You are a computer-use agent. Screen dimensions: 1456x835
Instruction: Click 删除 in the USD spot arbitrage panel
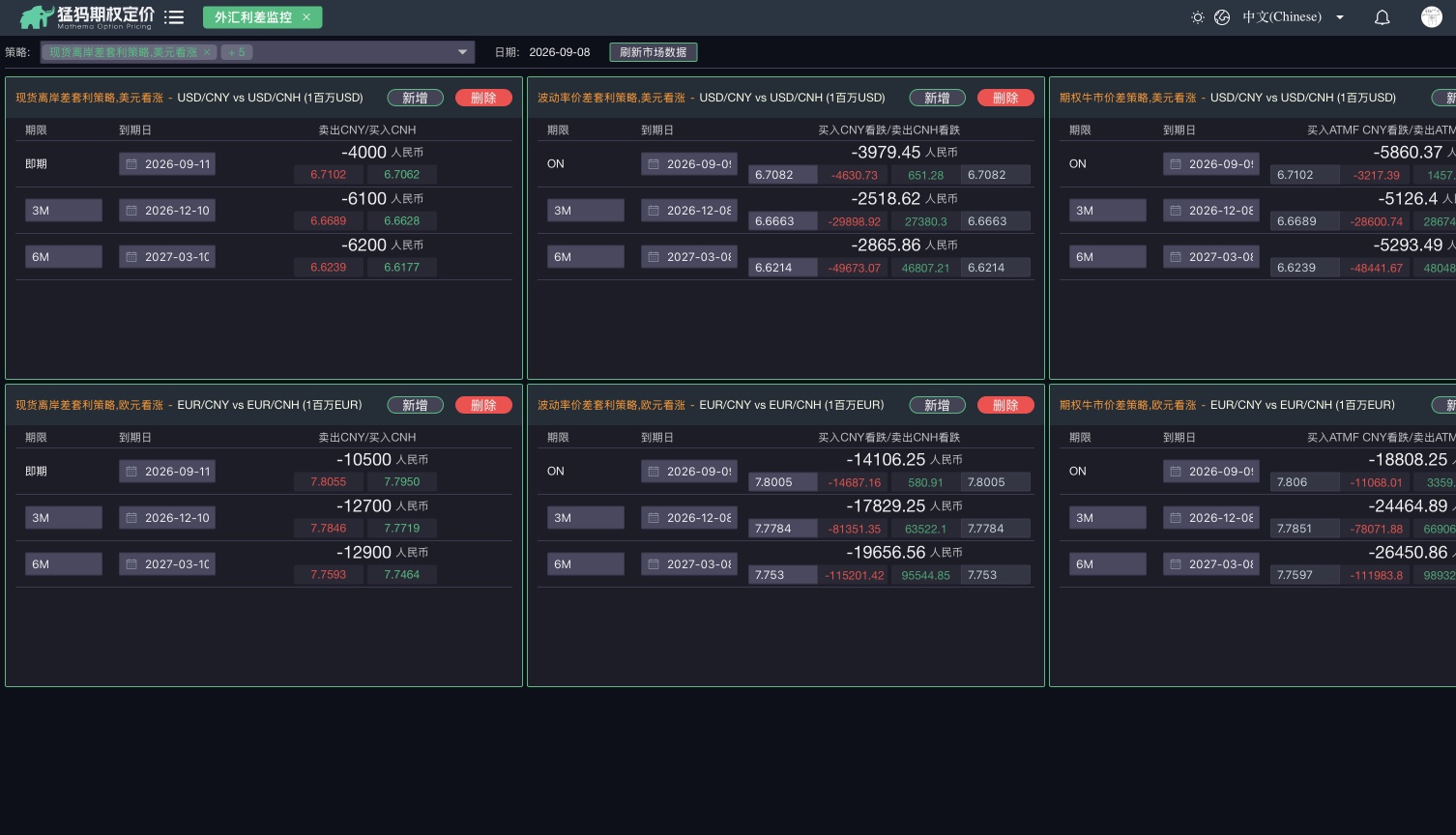483,98
